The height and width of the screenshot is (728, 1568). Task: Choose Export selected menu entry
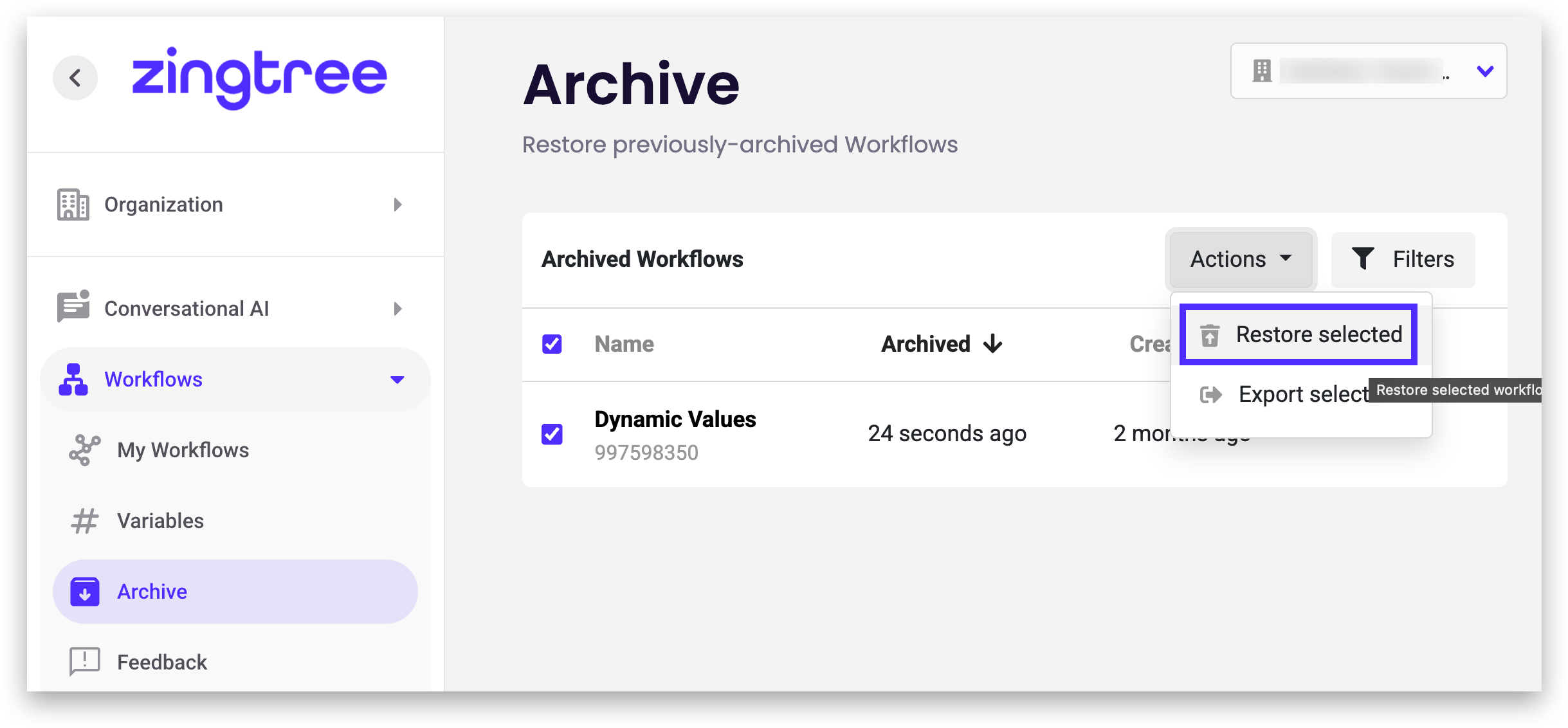1280,394
